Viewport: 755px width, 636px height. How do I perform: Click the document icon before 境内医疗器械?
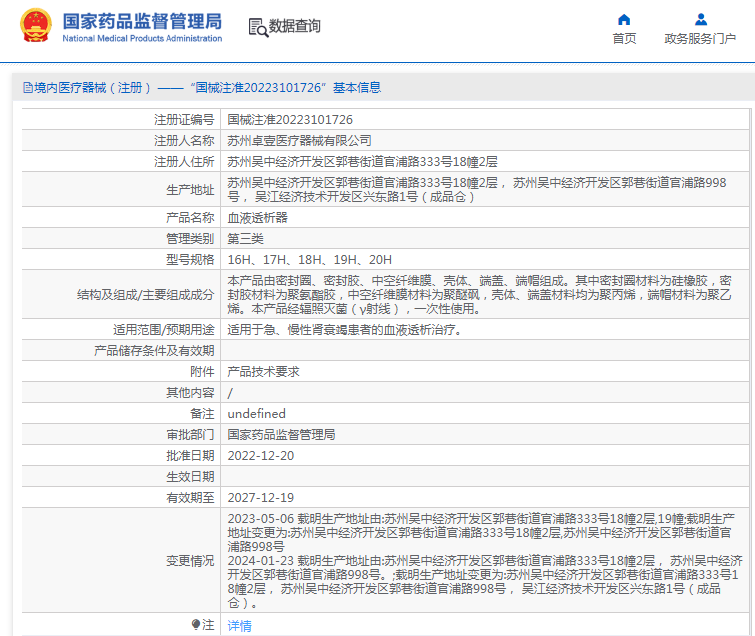28,88
